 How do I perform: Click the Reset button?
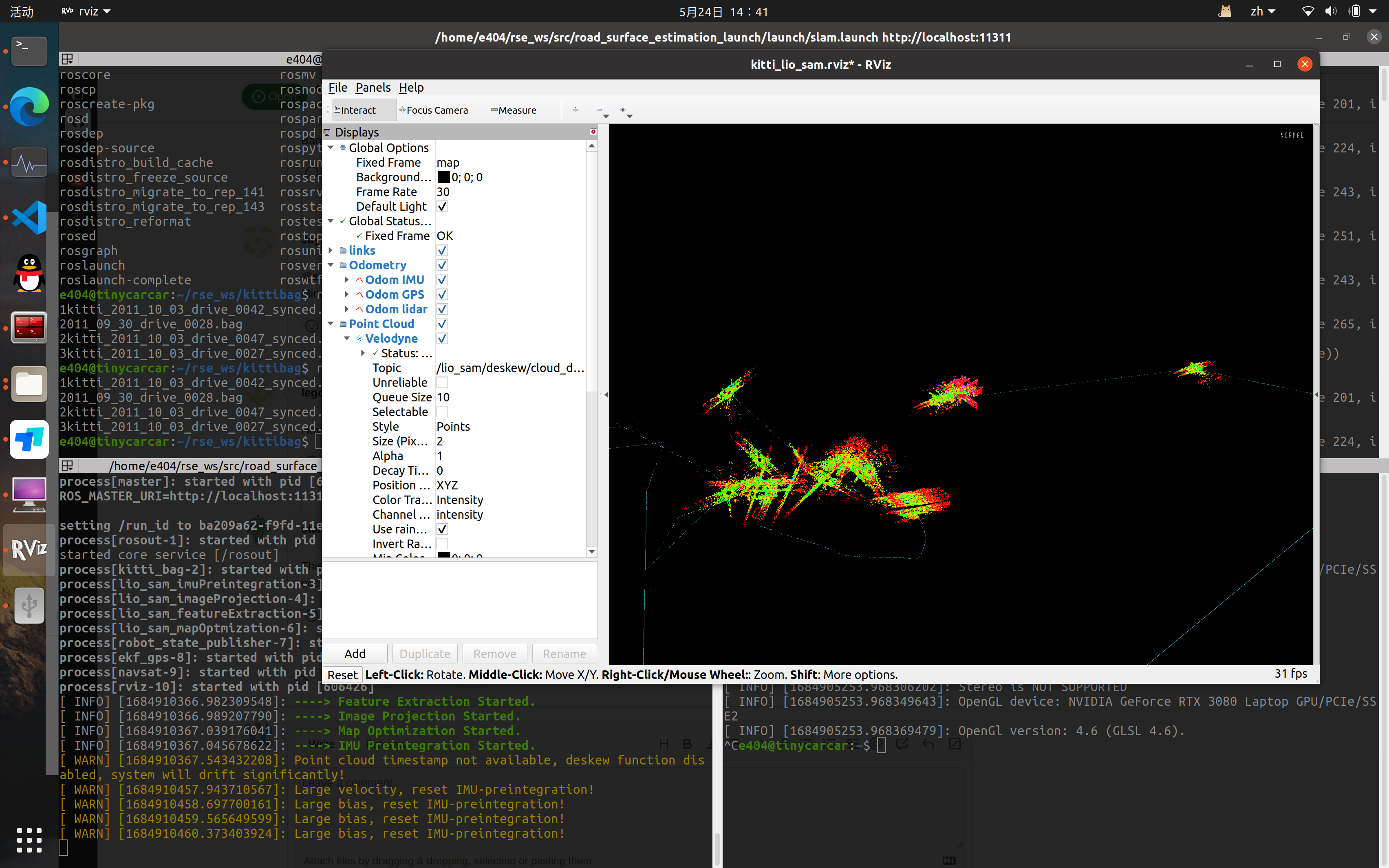click(343, 674)
